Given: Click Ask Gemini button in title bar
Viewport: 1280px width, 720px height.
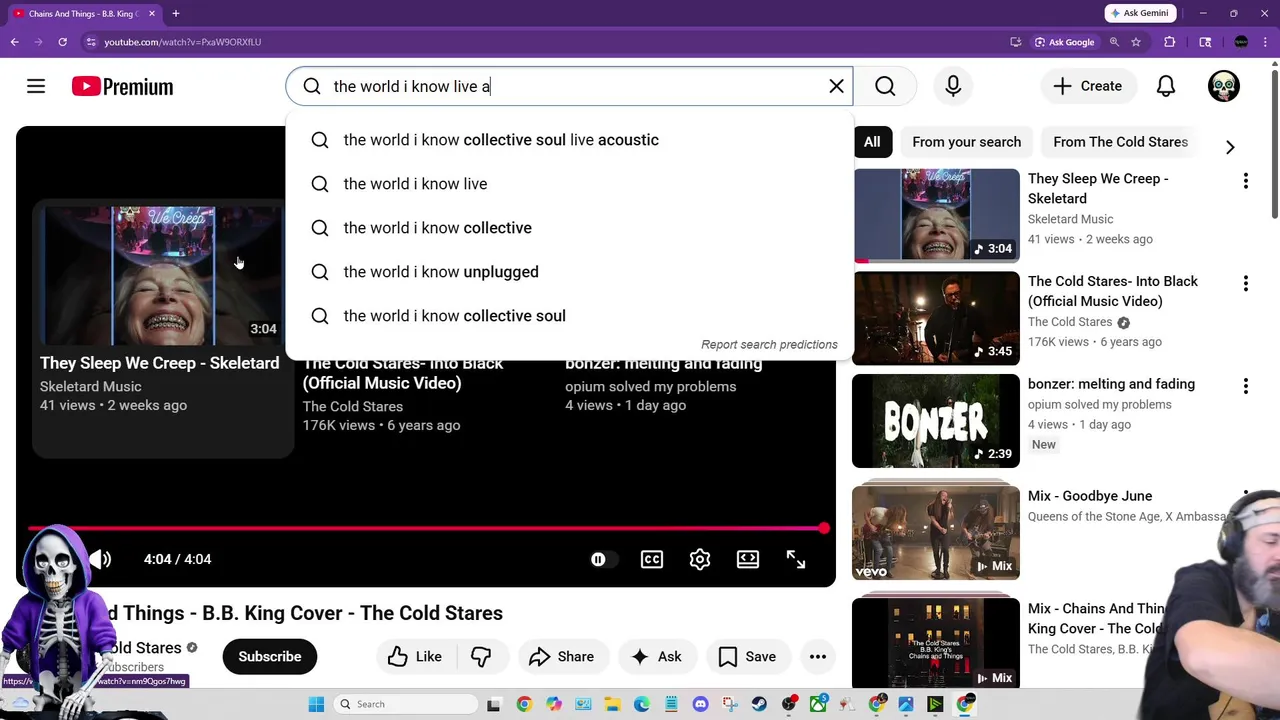Looking at the screenshot, I should (x=1138, y=13).
